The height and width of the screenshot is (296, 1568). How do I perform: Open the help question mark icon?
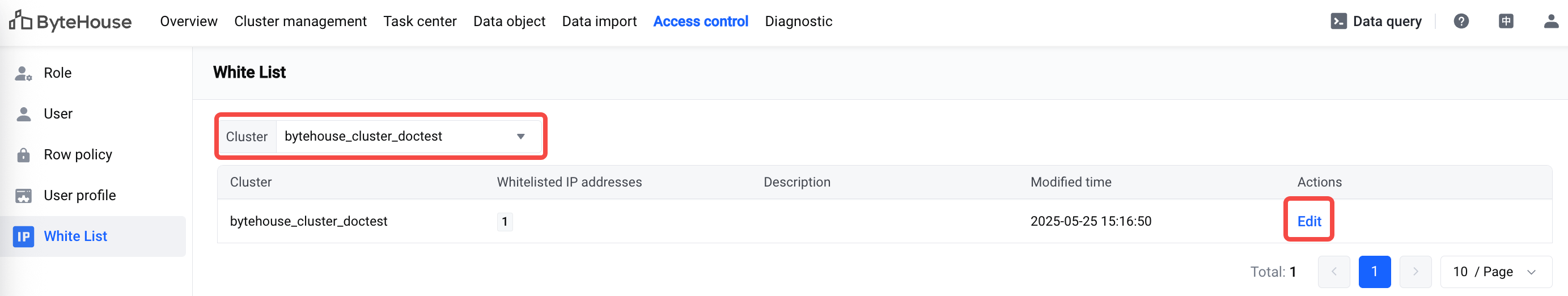[1461, 22]
